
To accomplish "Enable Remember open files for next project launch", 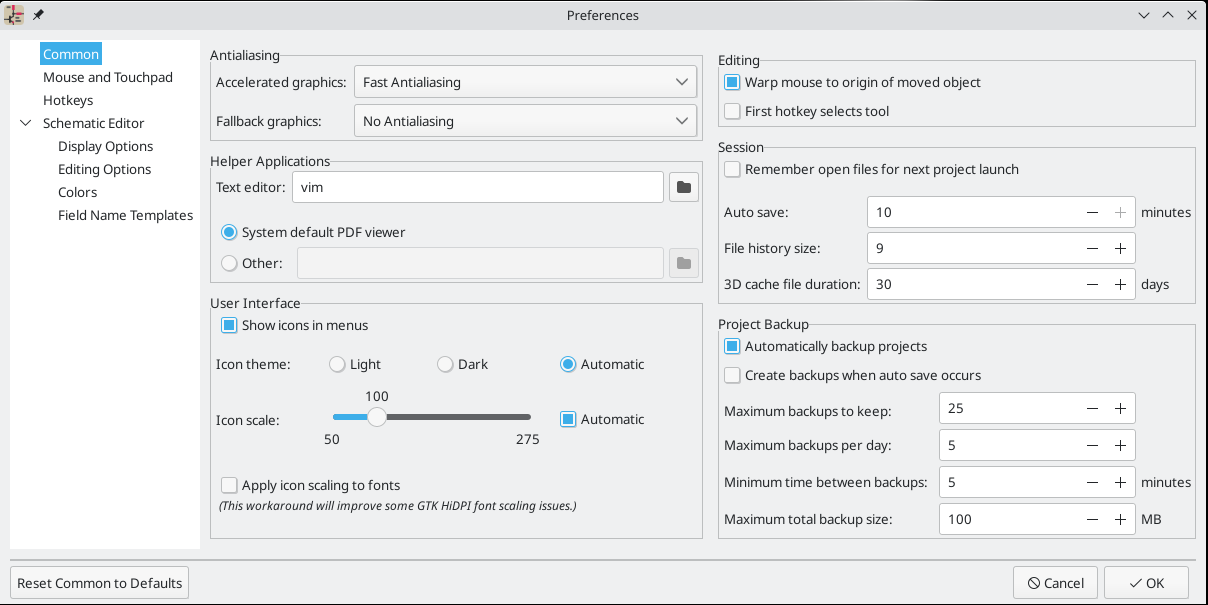I will point(733,169).
